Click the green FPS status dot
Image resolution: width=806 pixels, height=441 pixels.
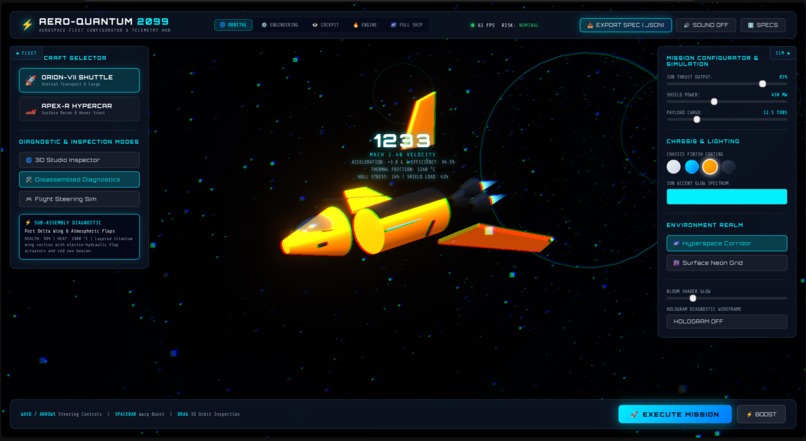472,25
